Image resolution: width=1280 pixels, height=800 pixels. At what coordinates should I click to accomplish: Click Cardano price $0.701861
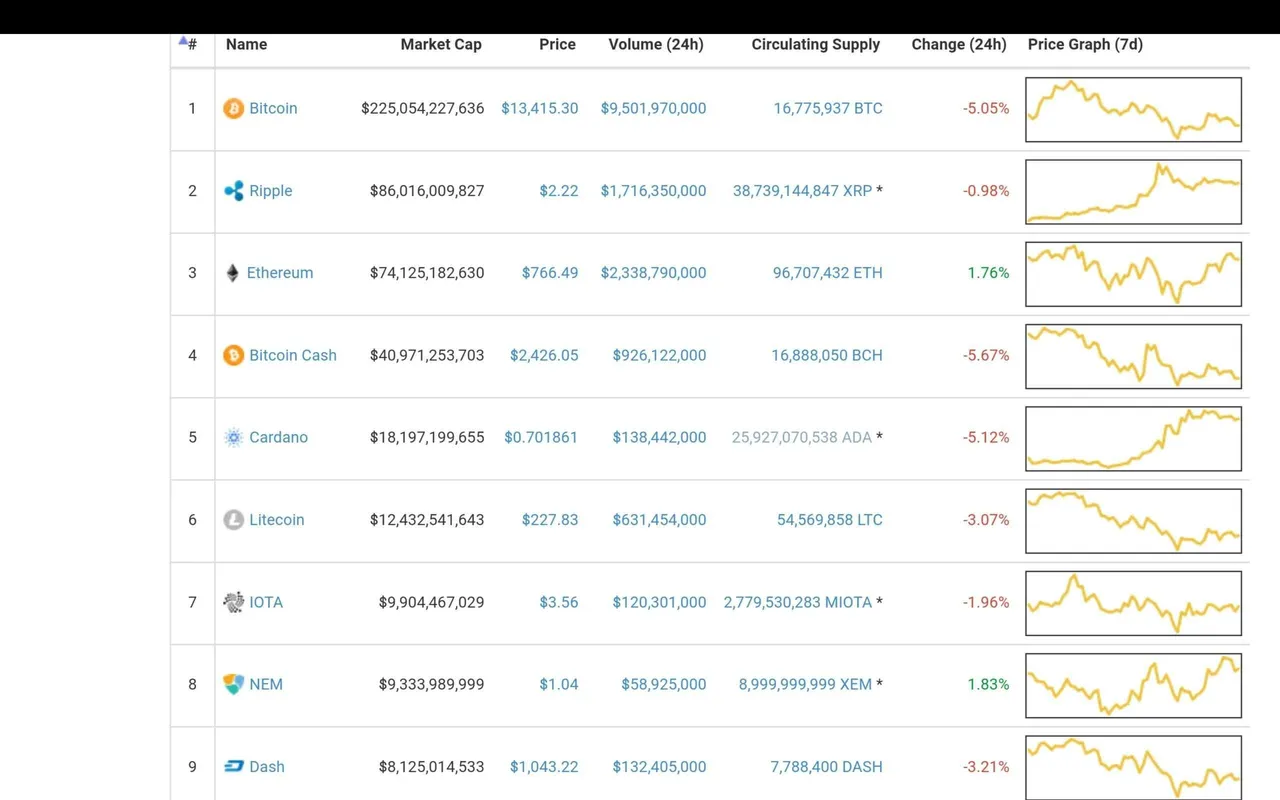coord(541,437)
